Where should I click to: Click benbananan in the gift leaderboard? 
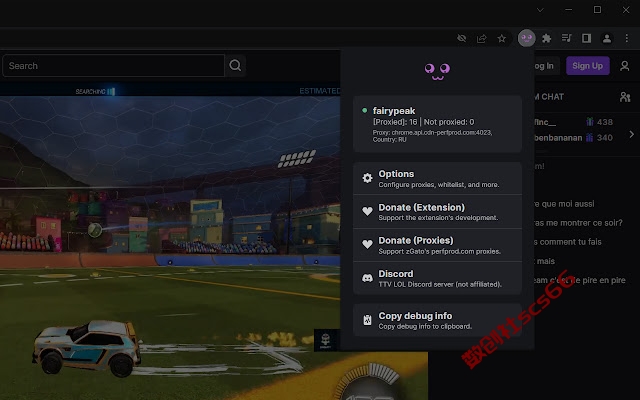pos(558,138)
